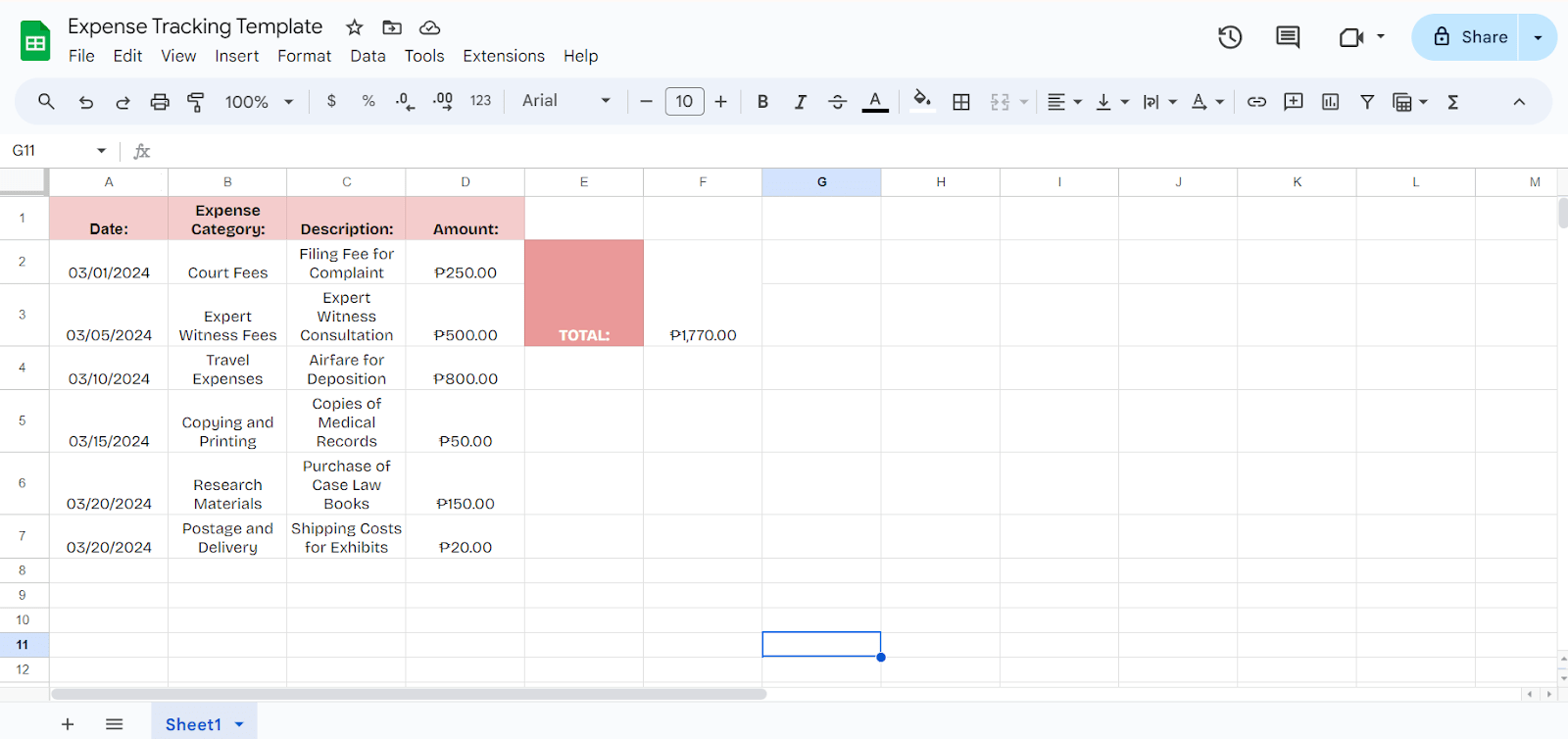This screenshot has width=1568, height=739.
Task: Click the Undo arrow icon
Action: (86, 102)
